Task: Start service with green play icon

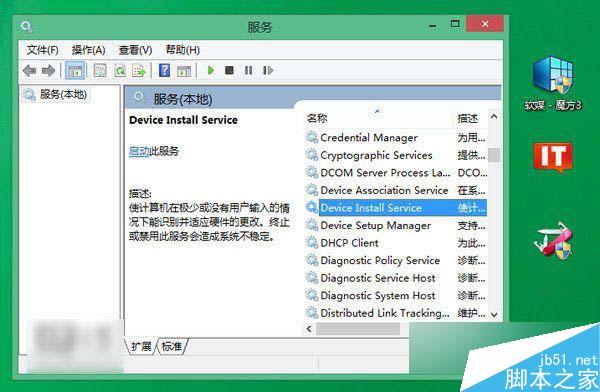Action: coord(210,70)
